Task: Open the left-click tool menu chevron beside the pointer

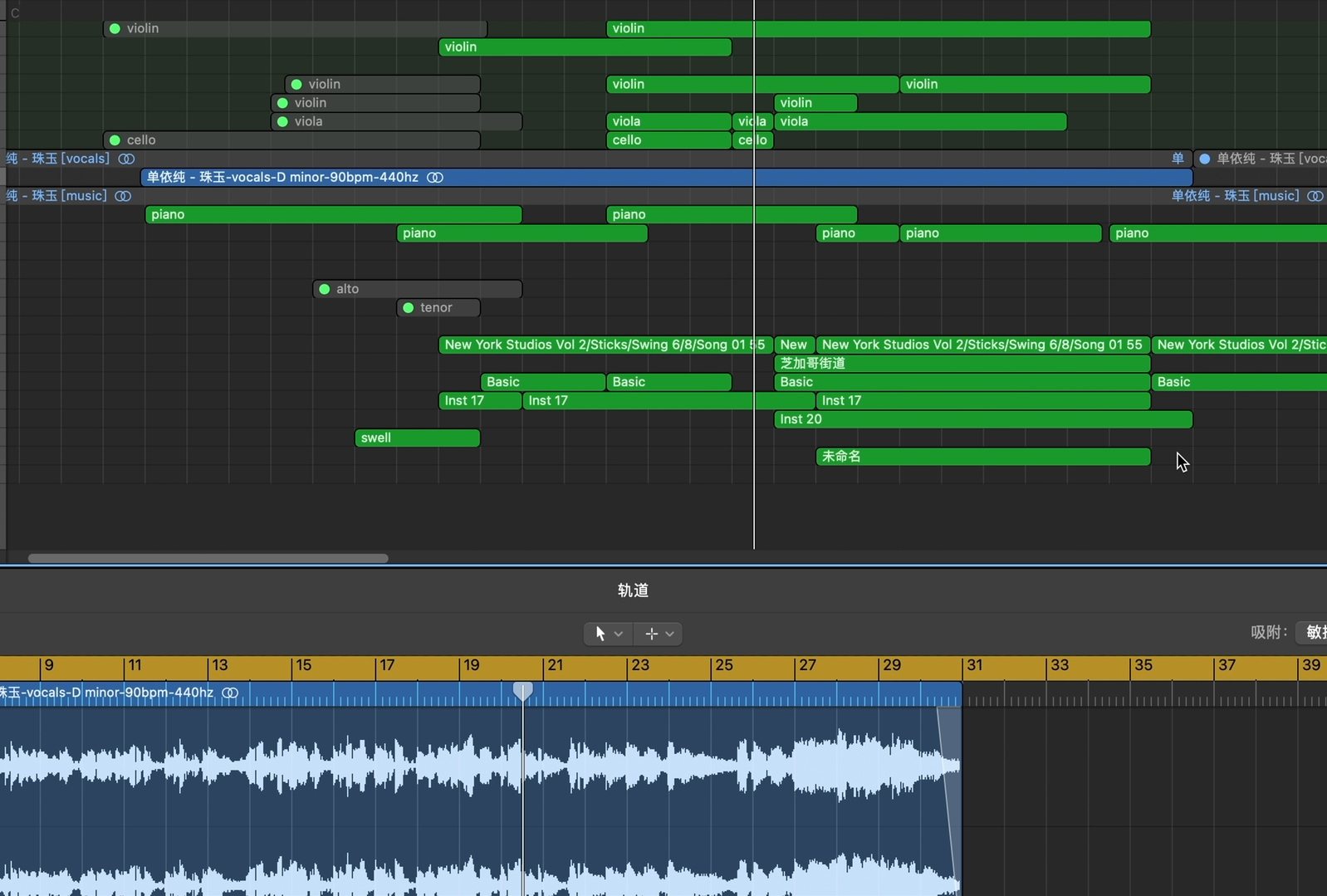Action: point(619,634)
